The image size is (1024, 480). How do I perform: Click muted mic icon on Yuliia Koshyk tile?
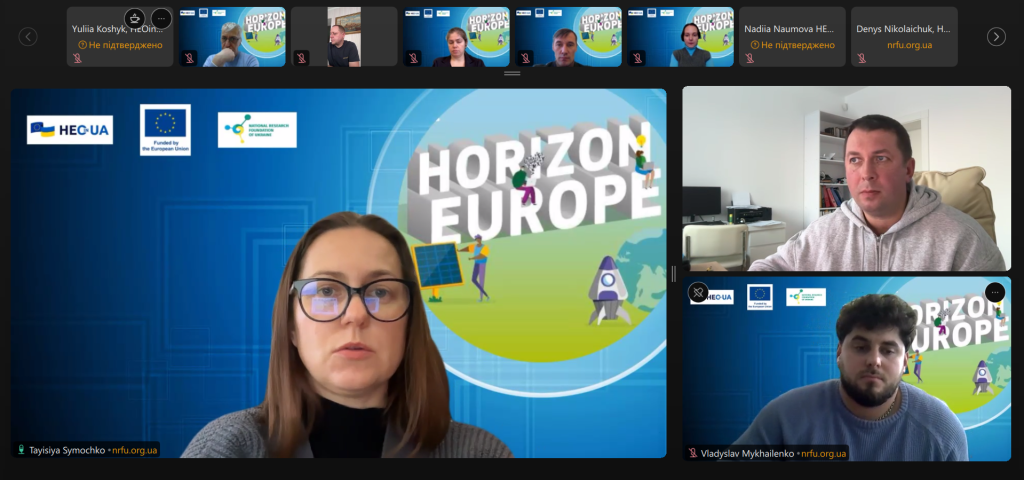(79, 59)
